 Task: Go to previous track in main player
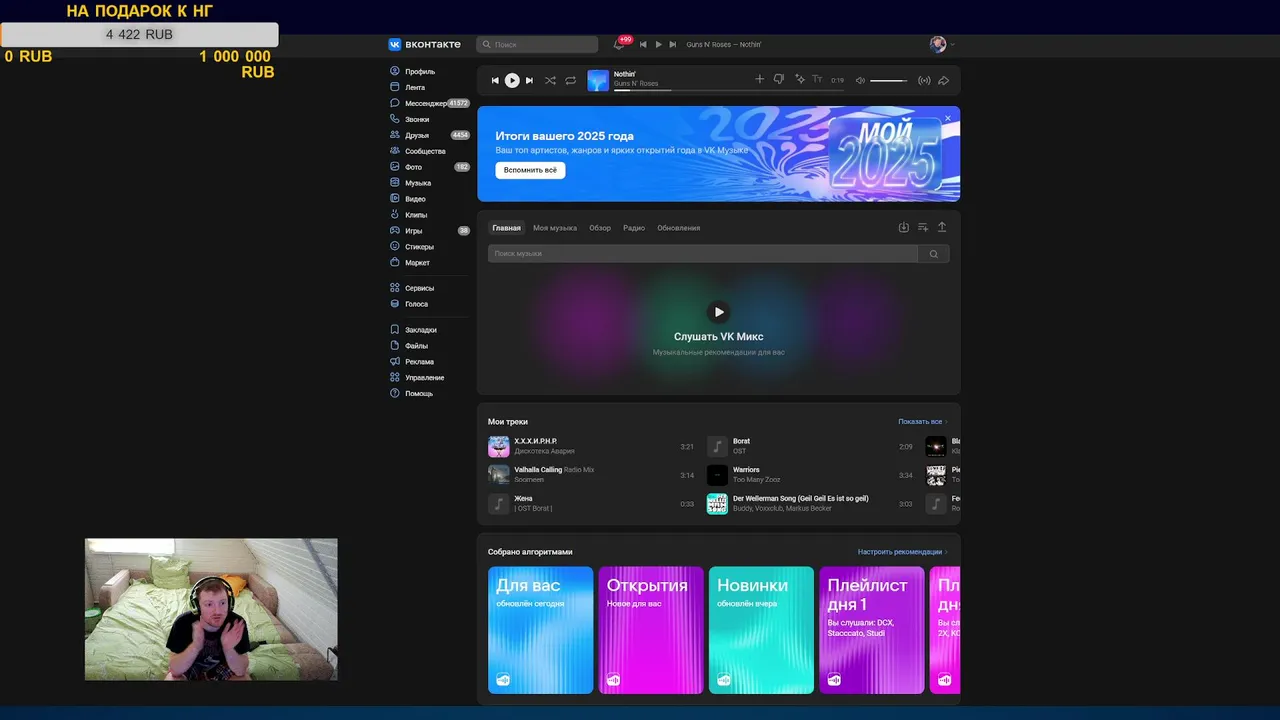495,80
